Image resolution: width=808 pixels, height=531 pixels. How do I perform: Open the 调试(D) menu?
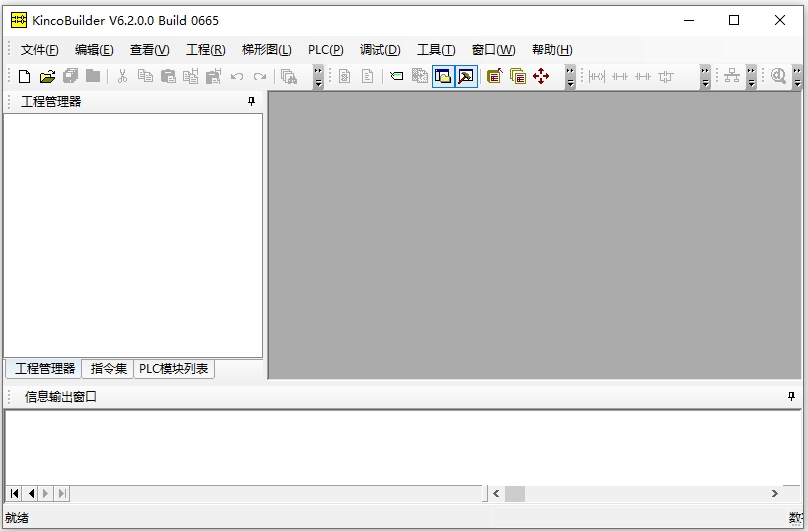(x=380, y=49)
